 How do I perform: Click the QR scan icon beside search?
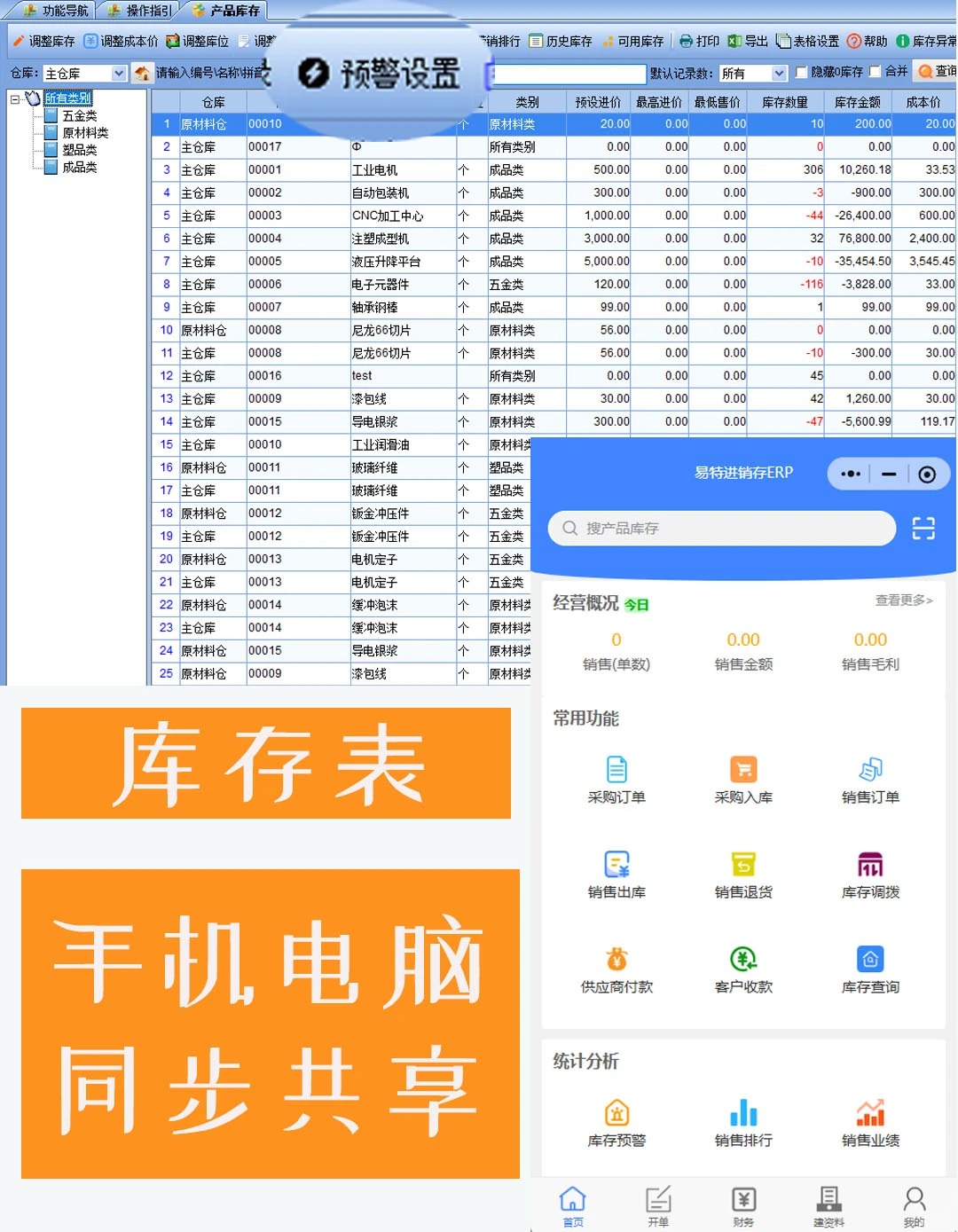[923, 529]
